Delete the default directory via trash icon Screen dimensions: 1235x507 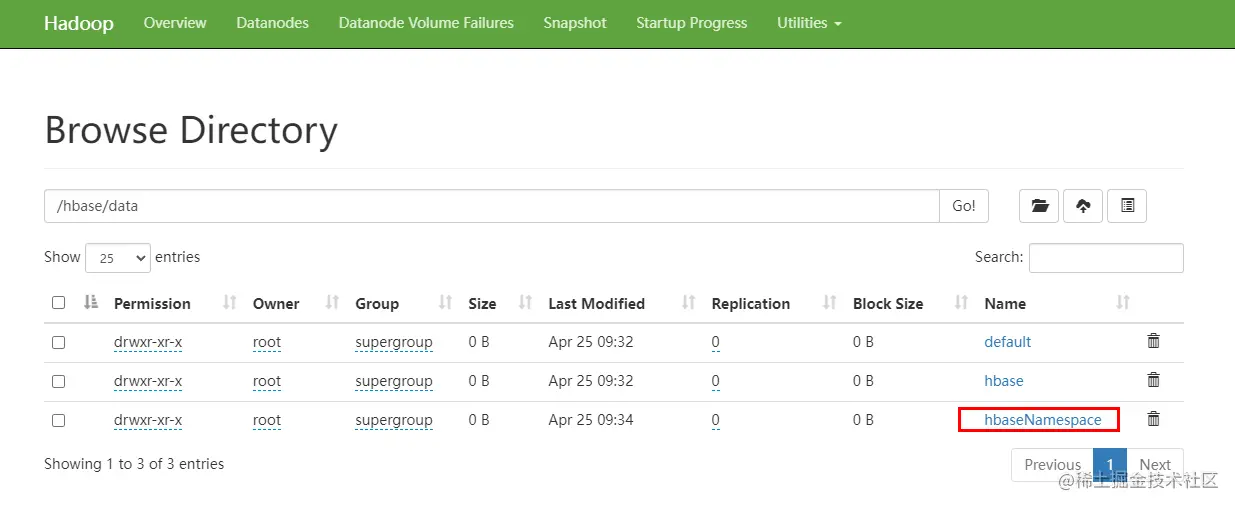[x=1153, y=341]
